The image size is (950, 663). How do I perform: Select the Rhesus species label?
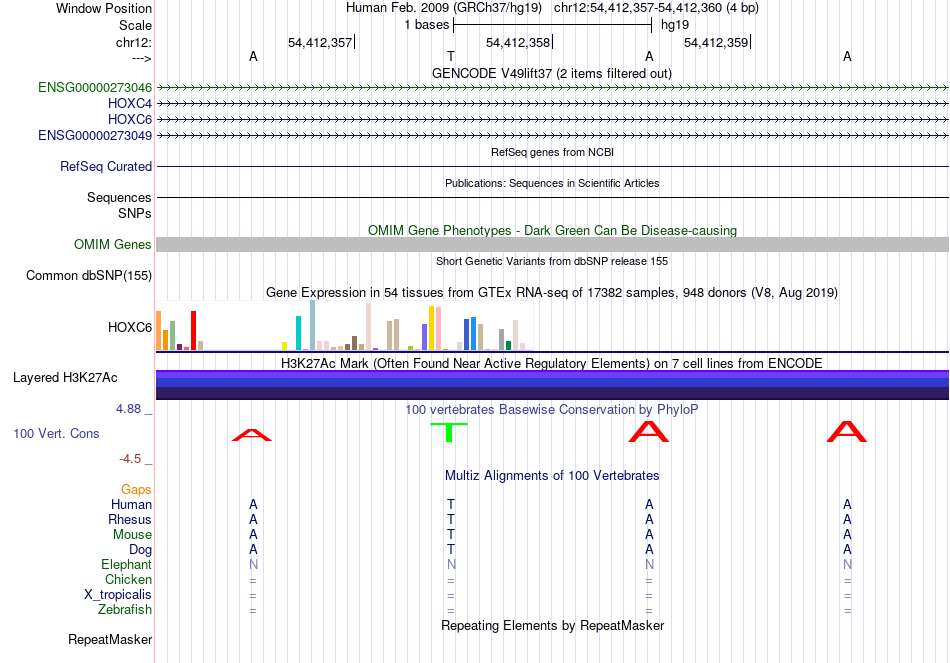(129, 519)
